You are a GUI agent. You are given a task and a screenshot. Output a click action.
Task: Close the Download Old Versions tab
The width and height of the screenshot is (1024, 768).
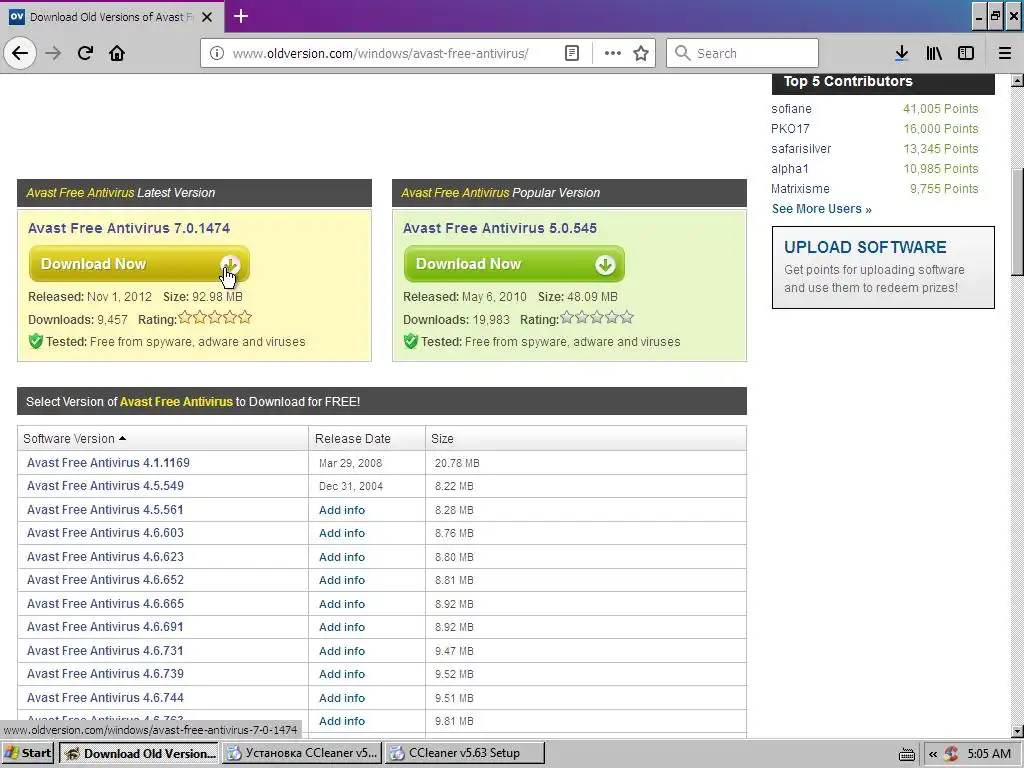pos(207,17)
